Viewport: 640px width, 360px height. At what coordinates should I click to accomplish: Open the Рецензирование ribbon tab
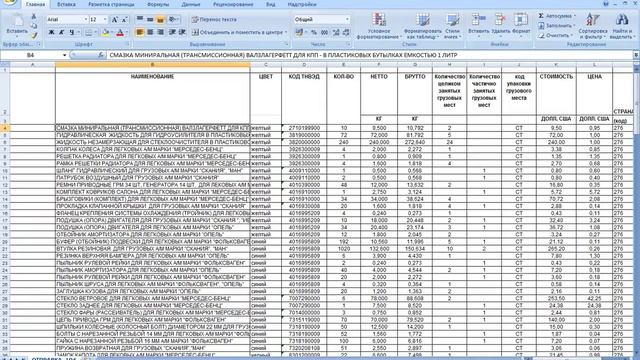click(x=233, y=4)
